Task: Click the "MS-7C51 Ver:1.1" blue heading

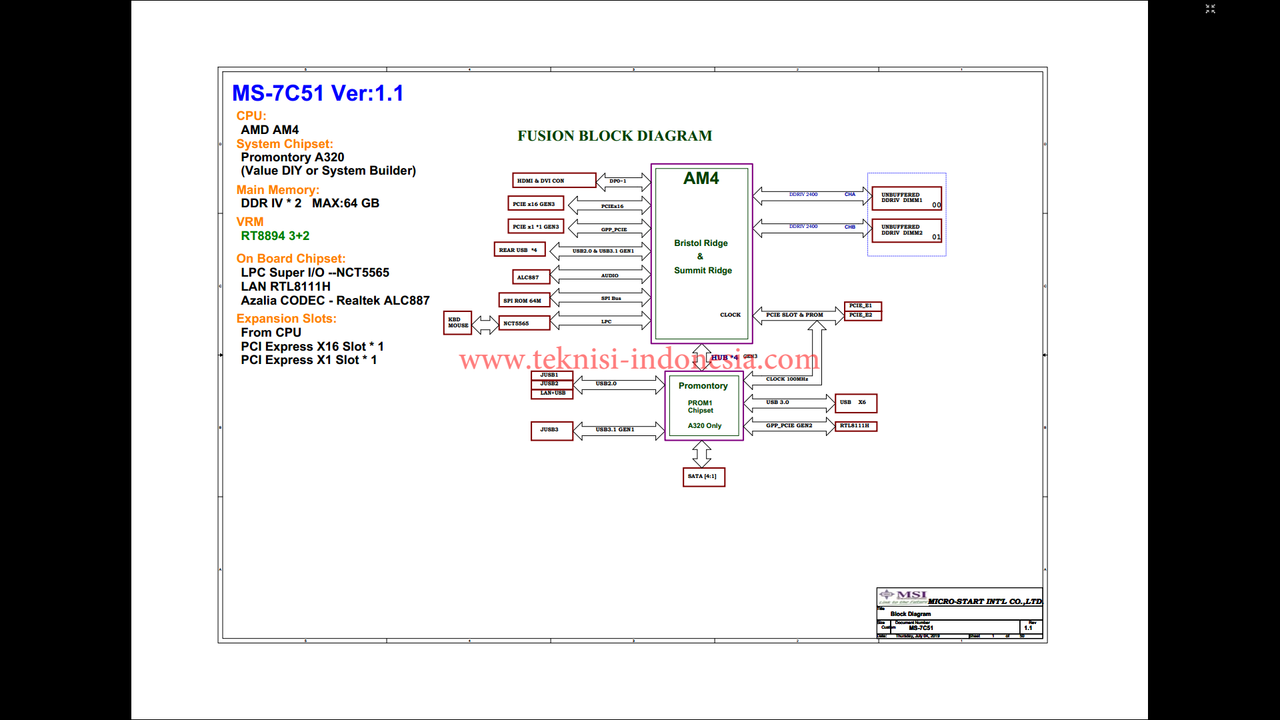Action: [x=318, y=94]
